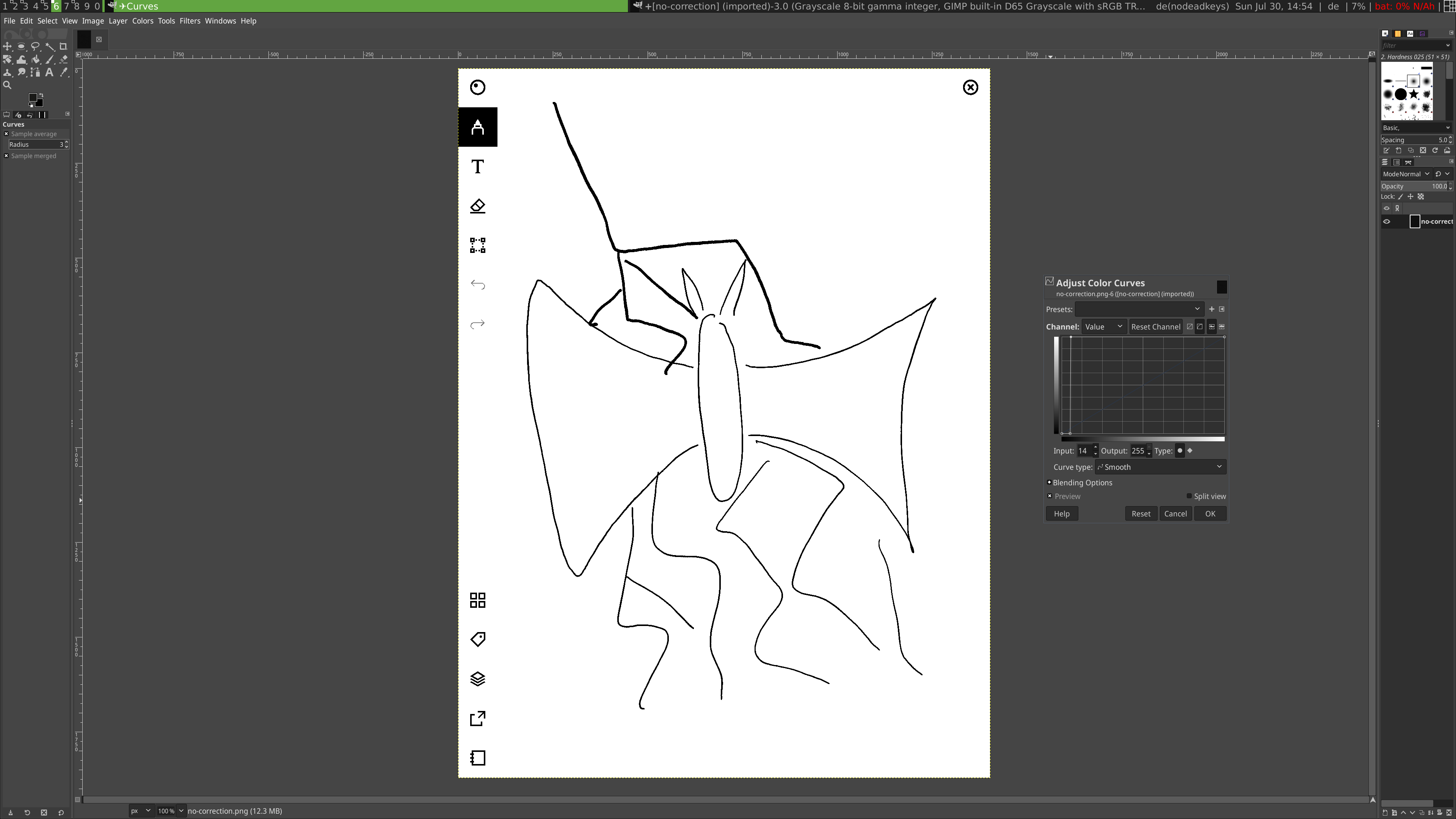Select the Paths tool
The height and width of the screenshot is (819, 1456).
pyautogui.click(x=36, y=72)
